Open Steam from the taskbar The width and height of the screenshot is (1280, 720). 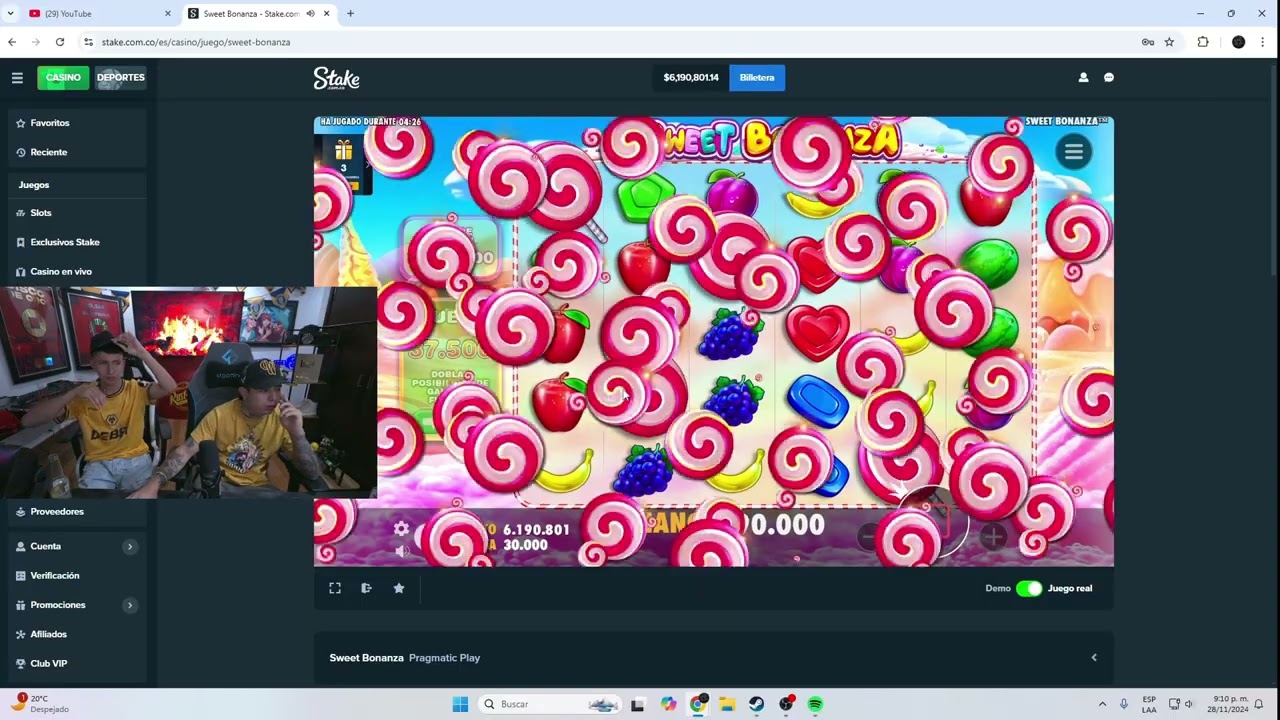coord(757,704)
